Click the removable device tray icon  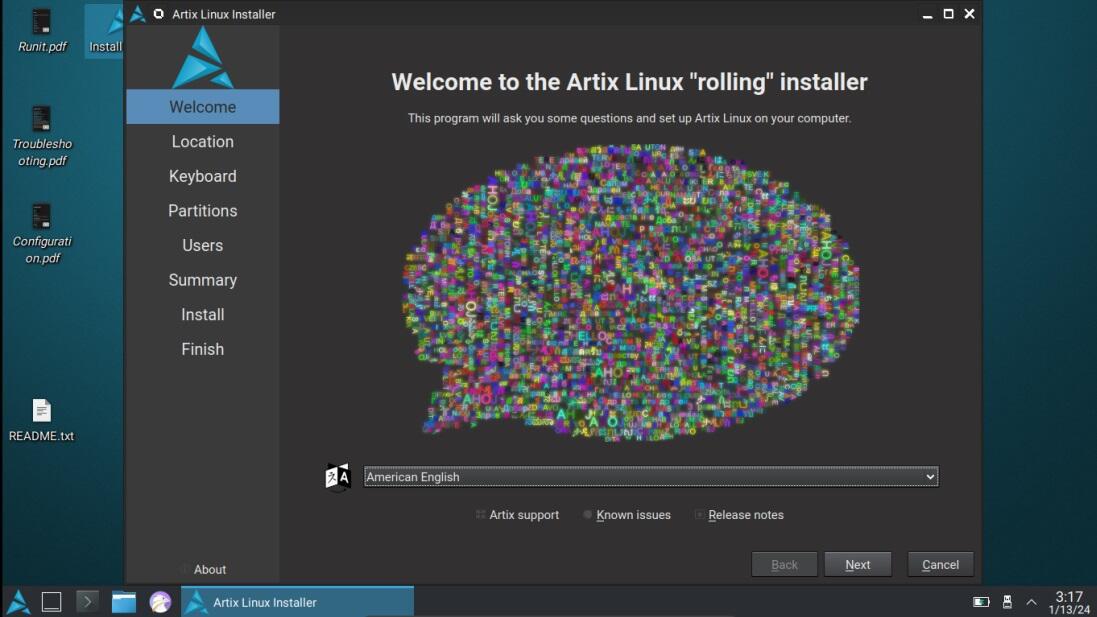click(1007, 602)
